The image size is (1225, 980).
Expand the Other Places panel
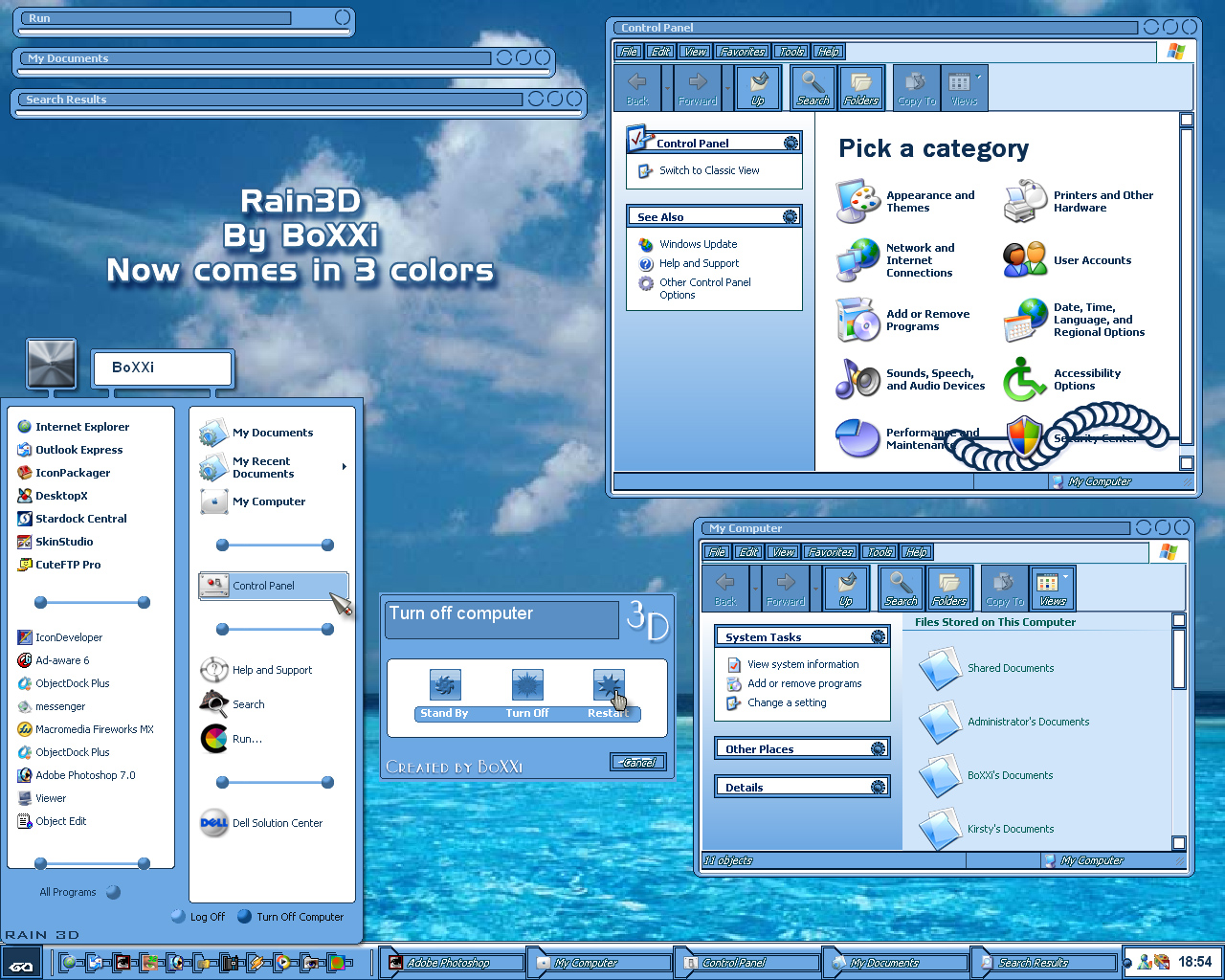[x=878, y=748]
